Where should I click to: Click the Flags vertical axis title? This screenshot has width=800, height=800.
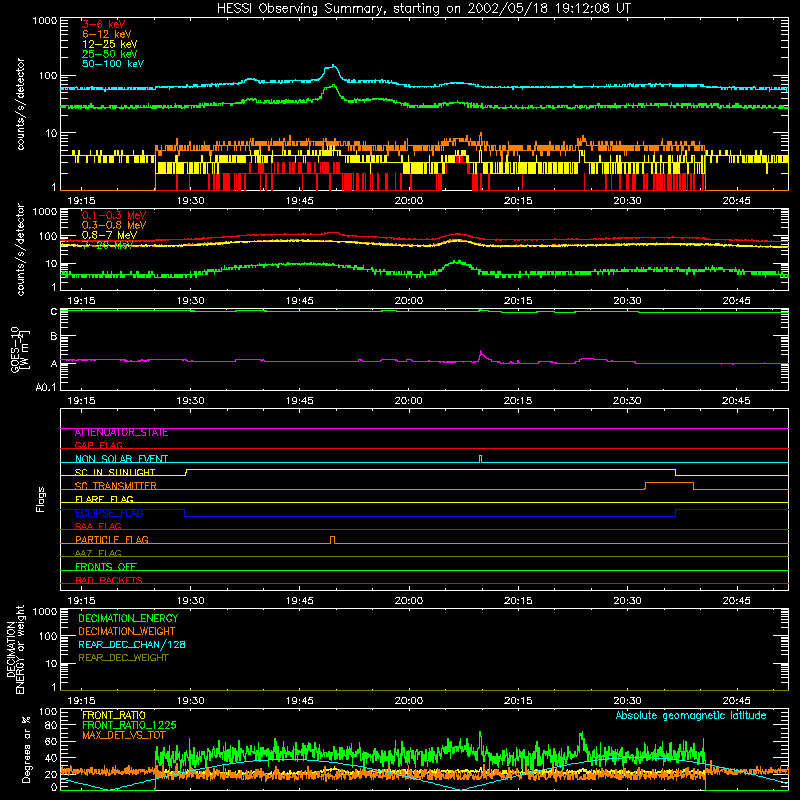tap(41, 499)
